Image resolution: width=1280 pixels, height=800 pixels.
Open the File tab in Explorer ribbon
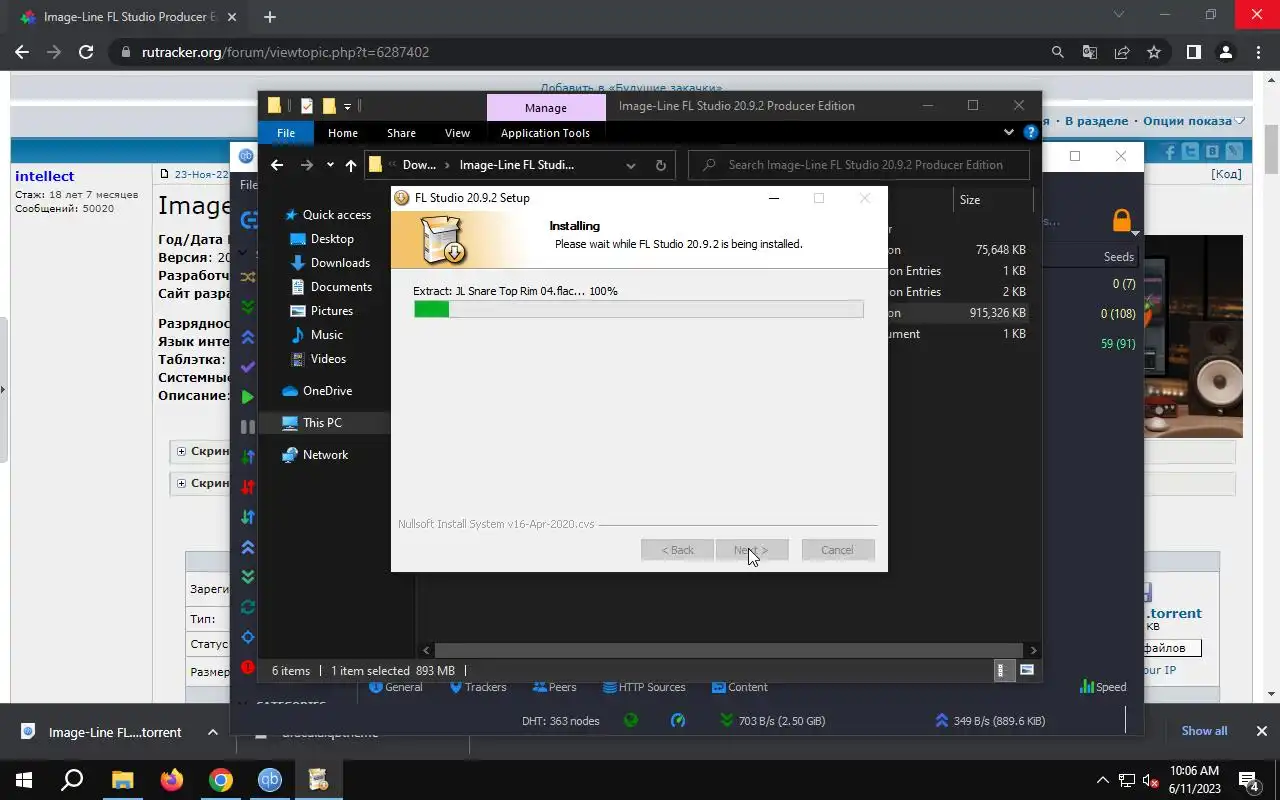(x=286, y=133)
